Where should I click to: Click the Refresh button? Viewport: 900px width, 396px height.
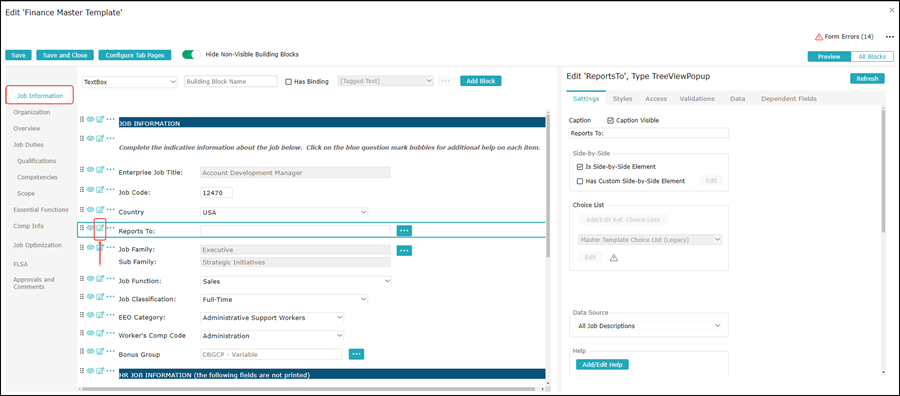tap(867, 79)
